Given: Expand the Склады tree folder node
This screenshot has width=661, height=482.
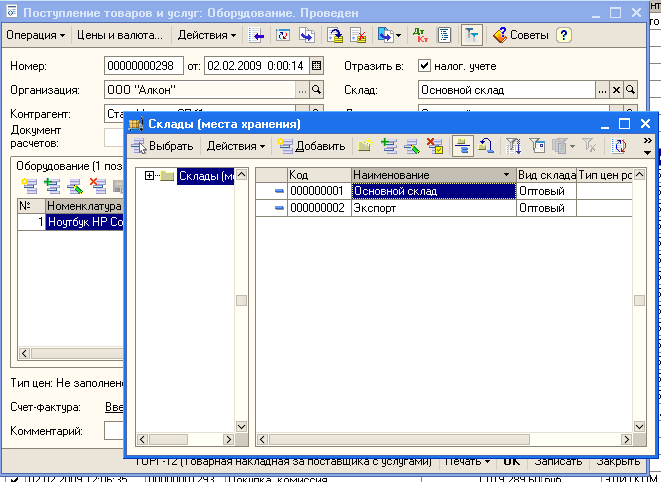Looking at the screenshot, I should (x=150, y=176).
